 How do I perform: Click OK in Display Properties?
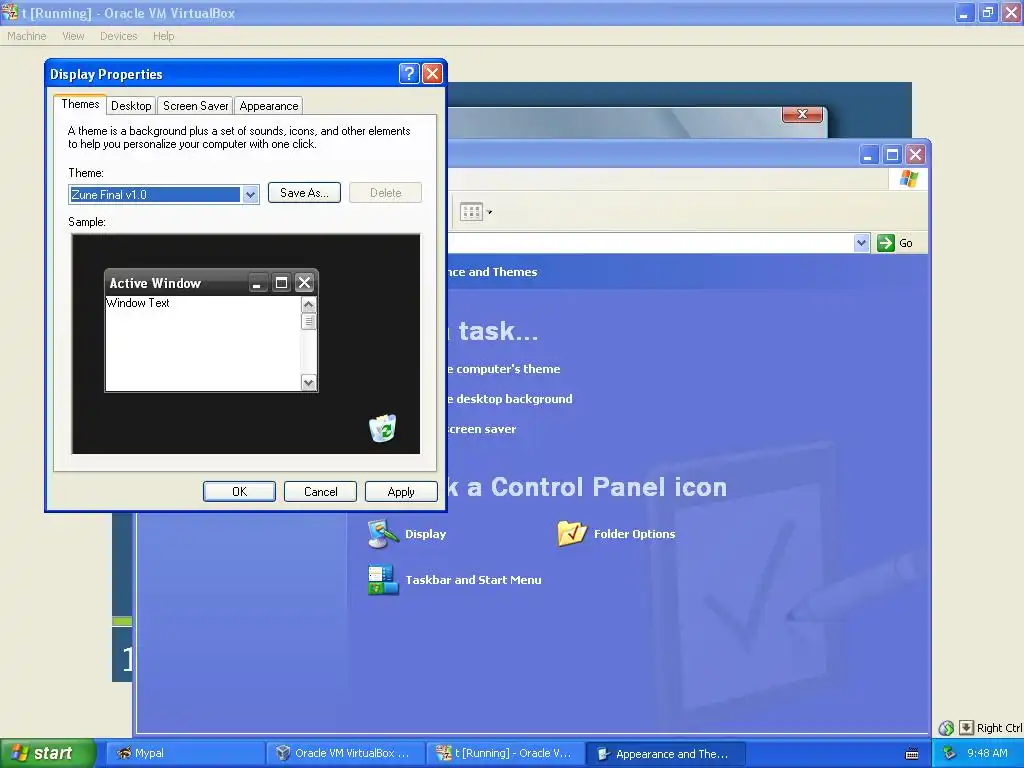click(x=239, y=492)
